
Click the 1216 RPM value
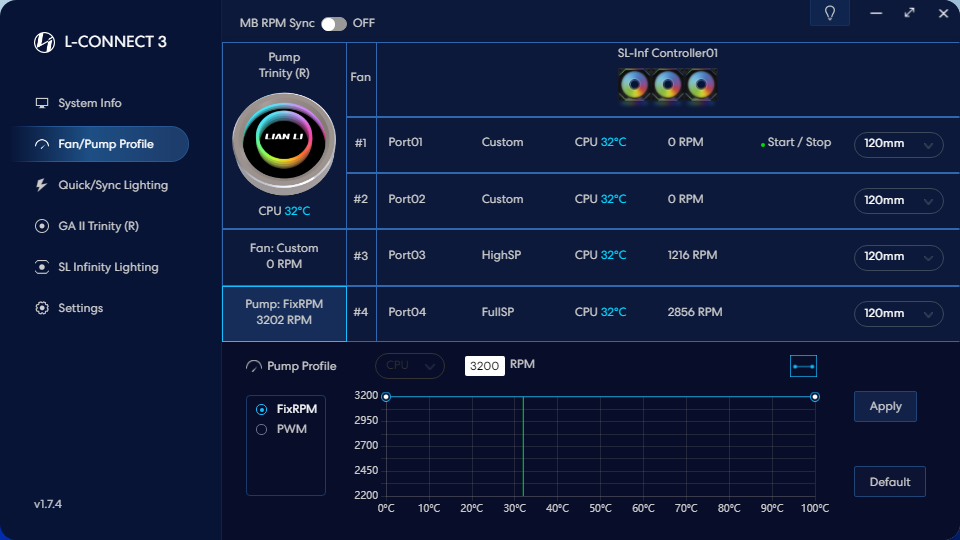[x=692, y=255]
